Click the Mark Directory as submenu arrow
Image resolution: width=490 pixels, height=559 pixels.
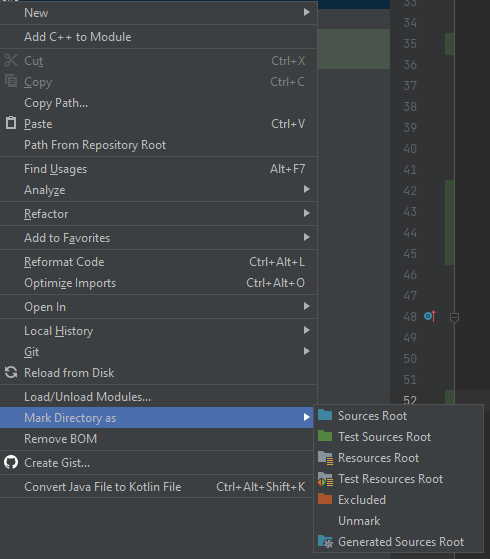[306, 417]
